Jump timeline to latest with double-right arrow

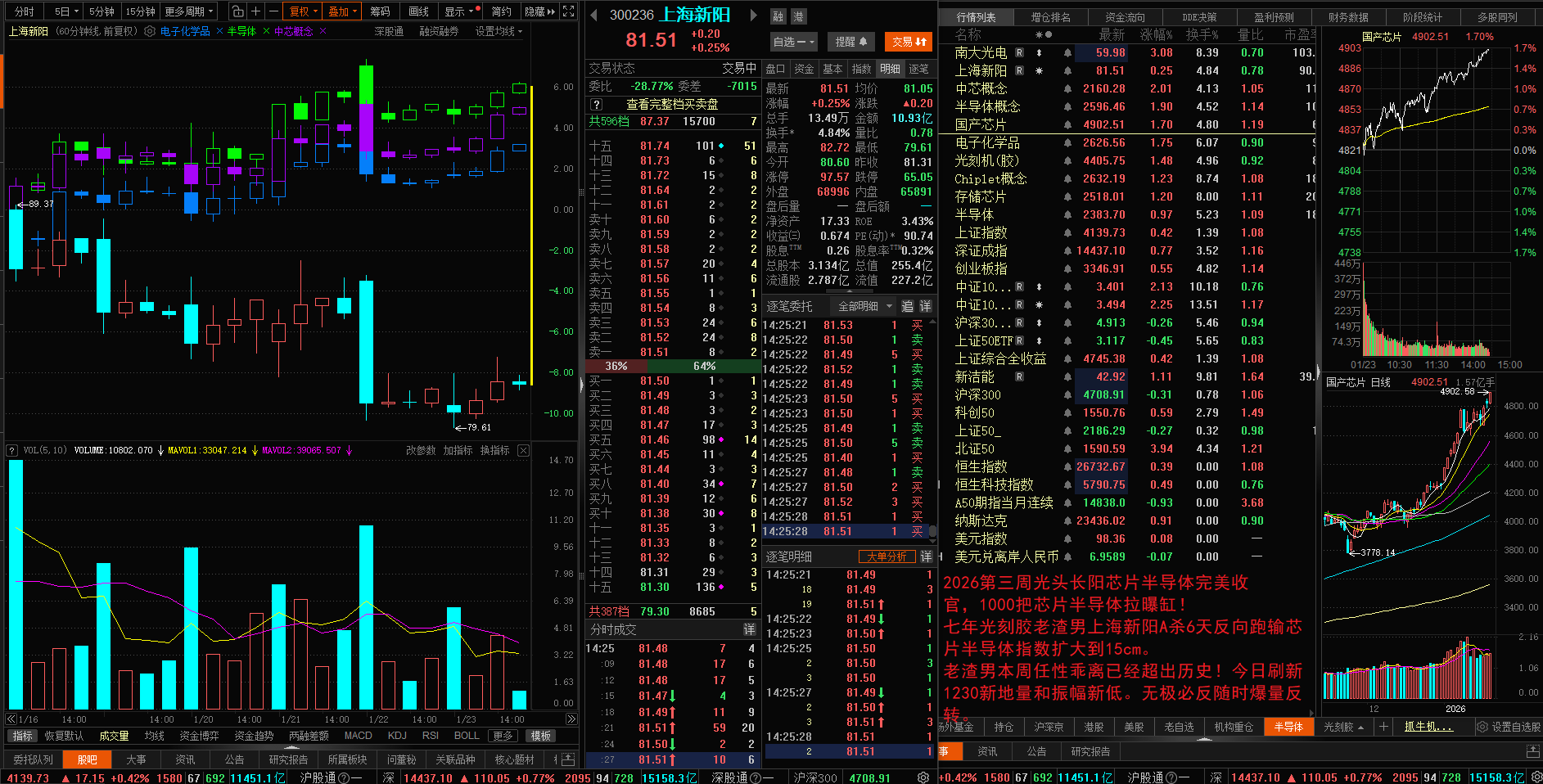571,719
